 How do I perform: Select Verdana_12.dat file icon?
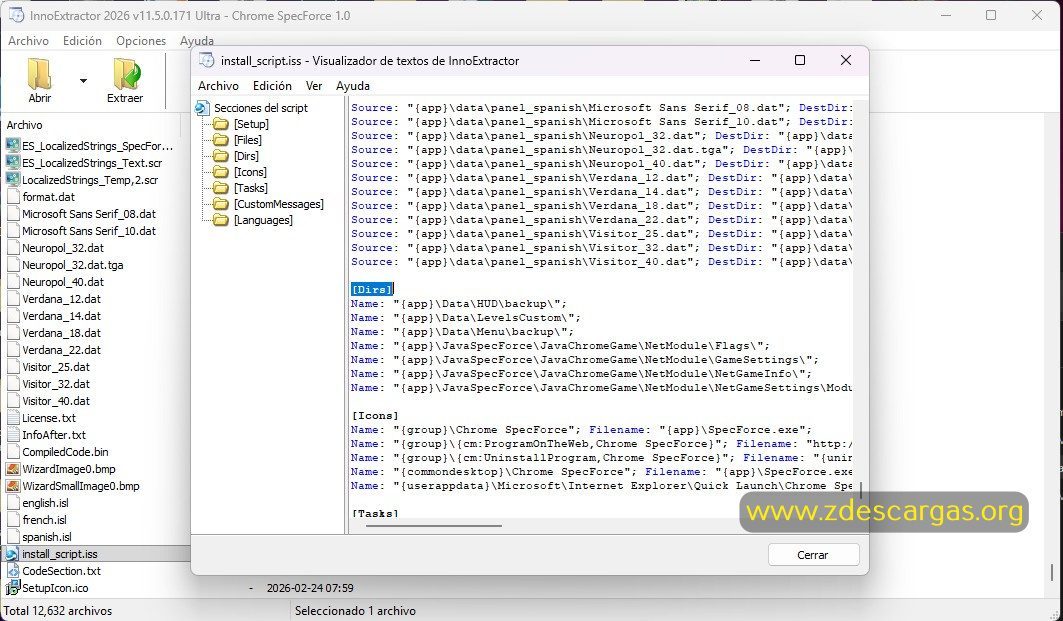[x=12, y=299]
